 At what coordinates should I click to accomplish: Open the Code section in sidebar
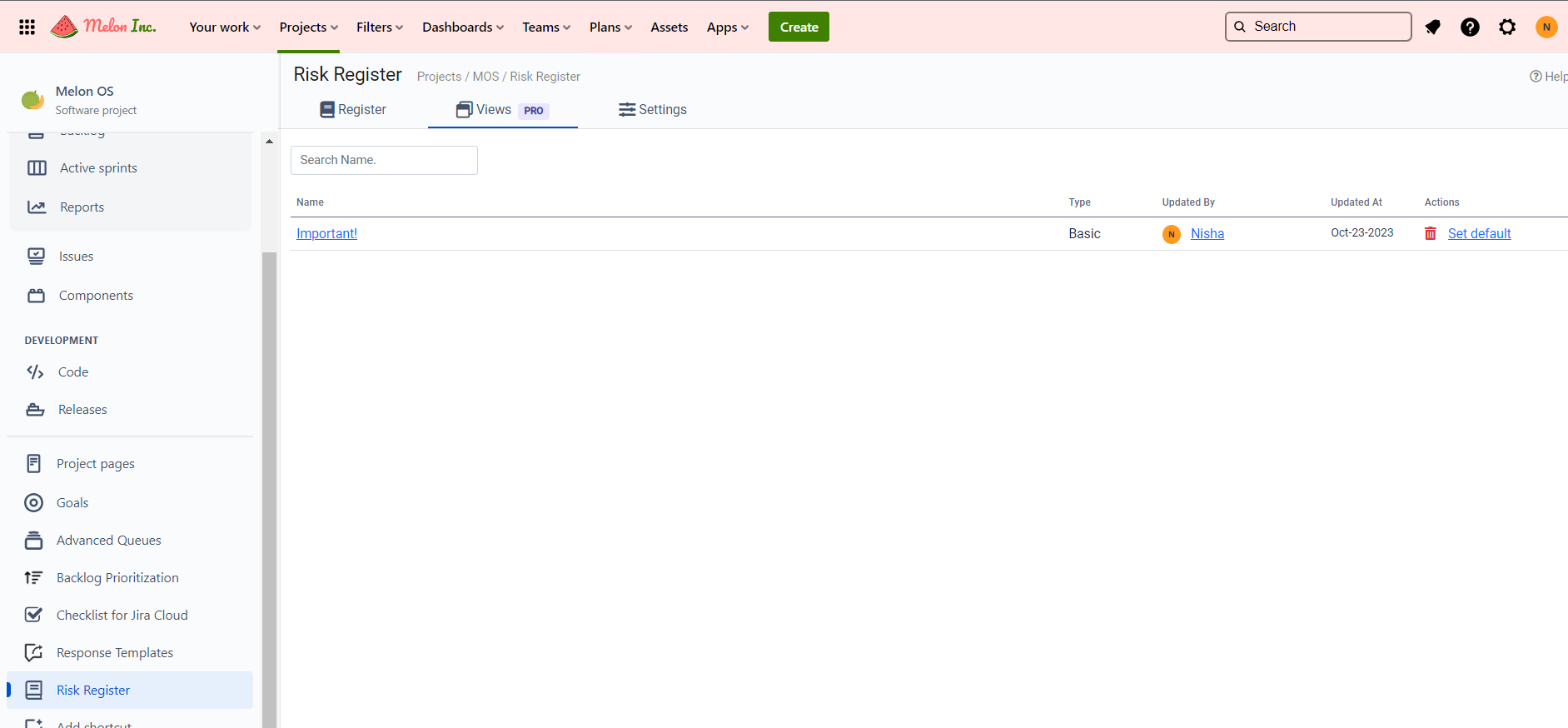click(73, 372)
